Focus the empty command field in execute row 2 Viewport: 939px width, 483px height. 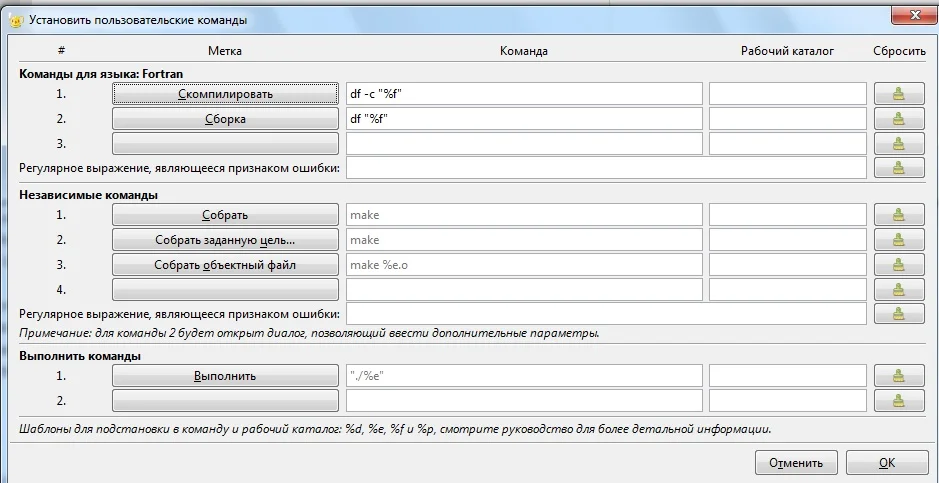pyautogui.click(x=524, y=400)
